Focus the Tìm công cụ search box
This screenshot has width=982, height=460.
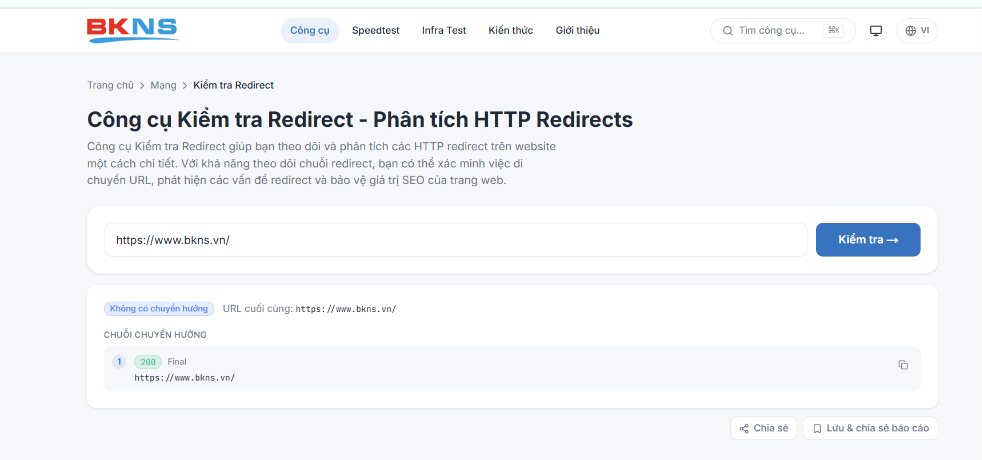pyautogui.click(x=782, y=31)
